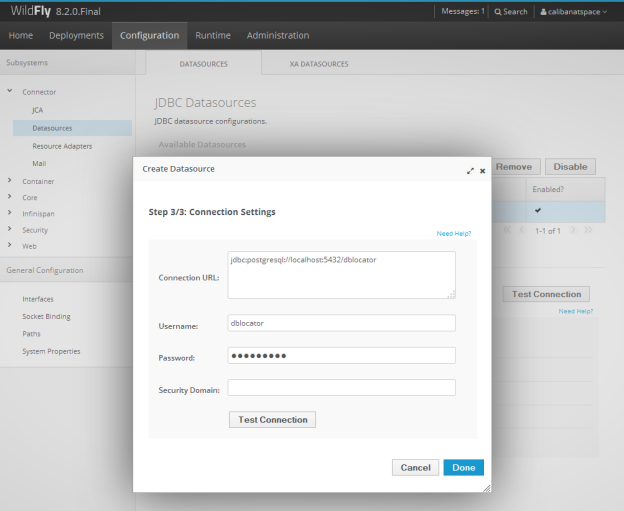
Task: Expand the Infinispan subsystem node
Action: [x=11, y=213]
